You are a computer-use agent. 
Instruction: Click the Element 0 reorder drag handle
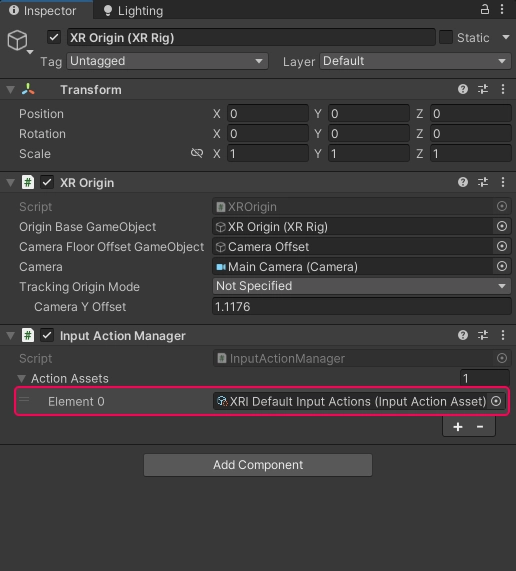click(24, 399)
